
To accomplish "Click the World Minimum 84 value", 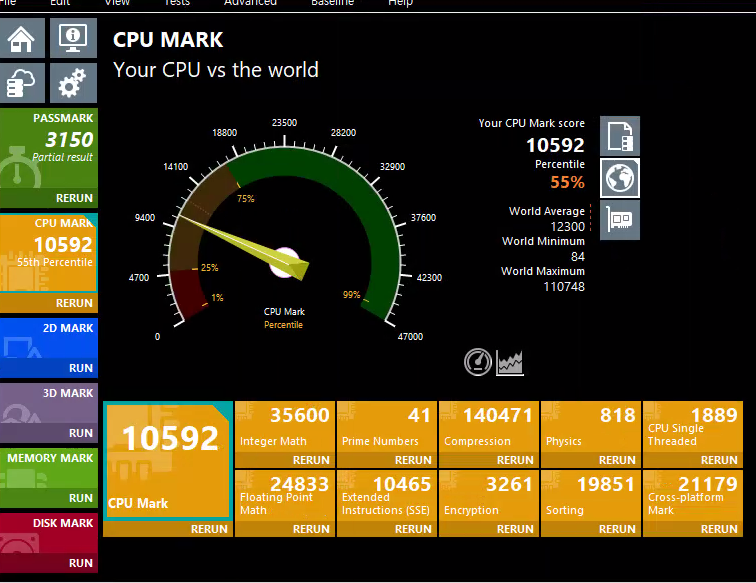I will pyautogui.click(x=578, y=257).
